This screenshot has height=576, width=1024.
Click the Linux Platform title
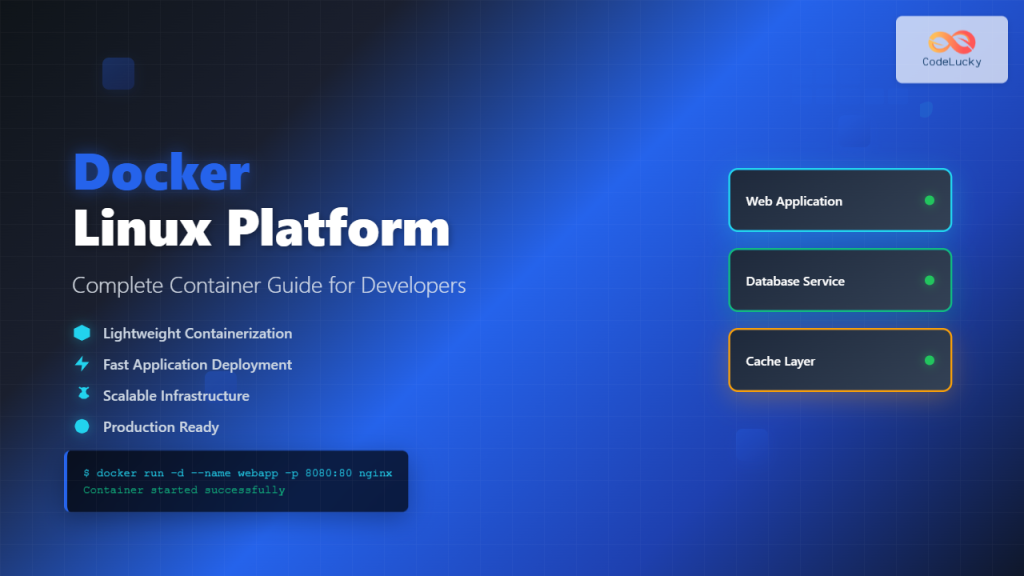click(x=260, y=229)
